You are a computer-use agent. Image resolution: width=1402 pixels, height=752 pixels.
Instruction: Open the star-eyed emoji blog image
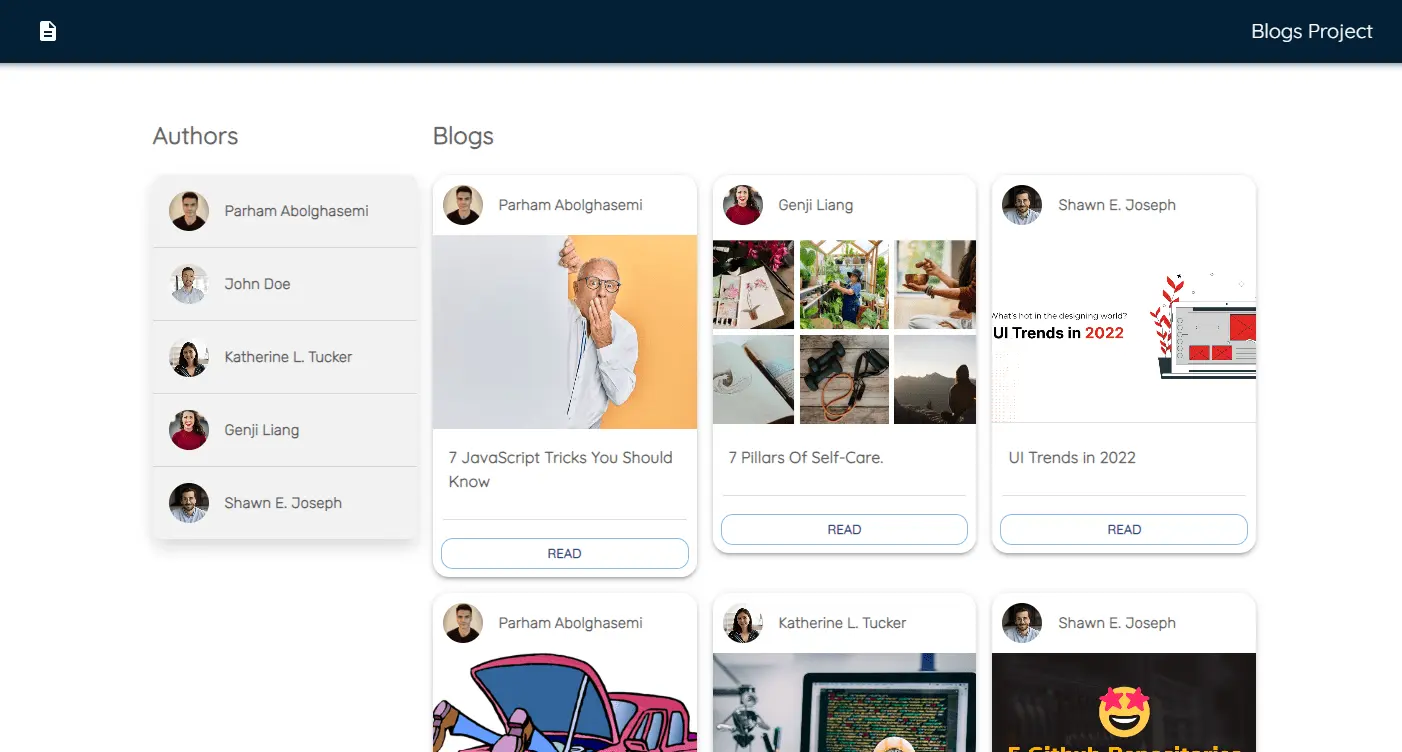click(x=1124, y=702)
